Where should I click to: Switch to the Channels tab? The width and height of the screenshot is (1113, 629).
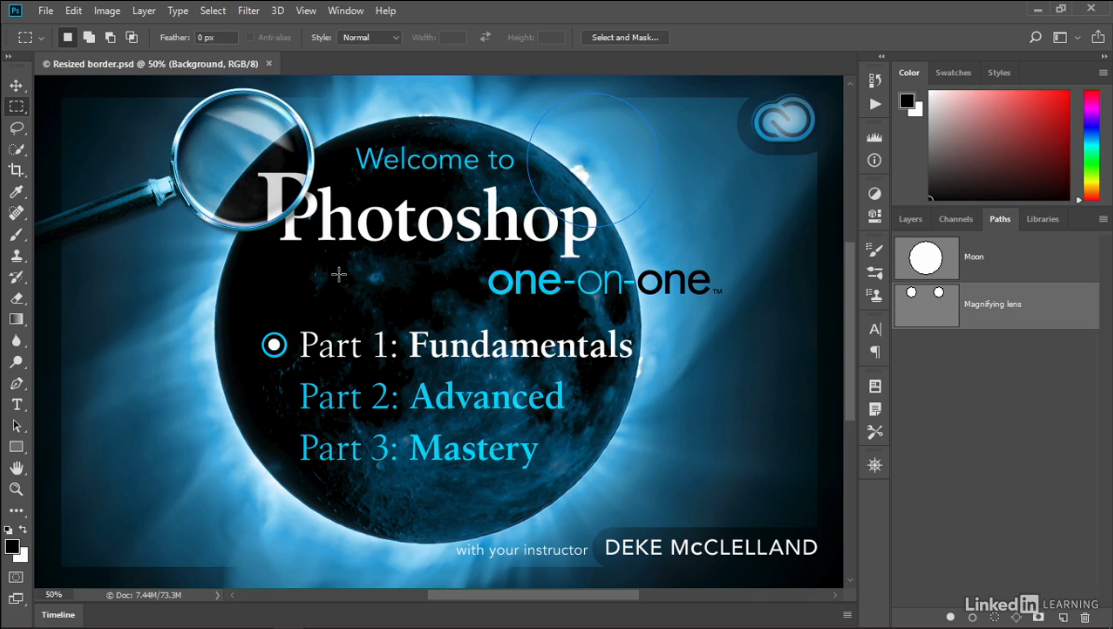pos(955,219)
